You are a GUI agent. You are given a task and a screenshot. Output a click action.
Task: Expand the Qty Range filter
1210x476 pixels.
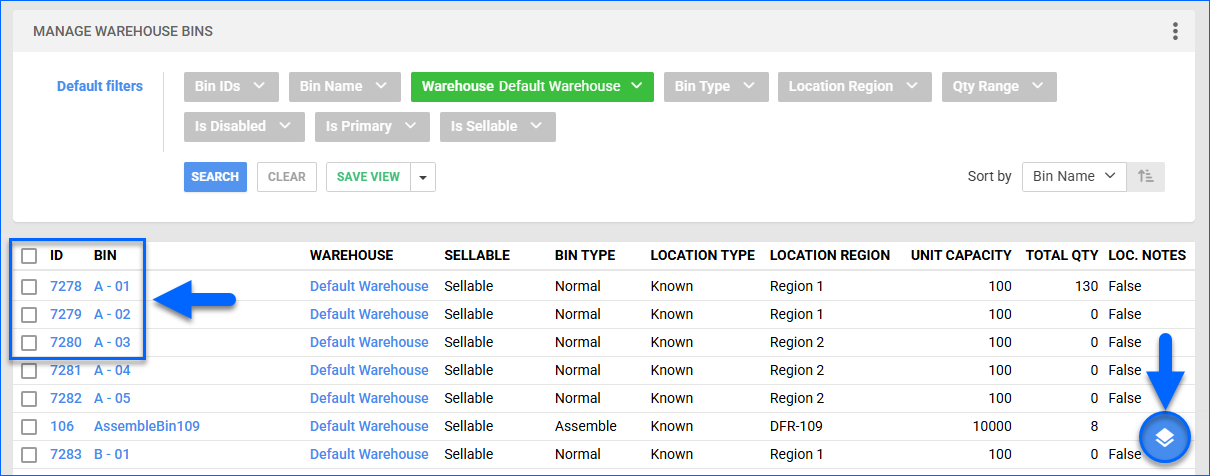(998, 87)
